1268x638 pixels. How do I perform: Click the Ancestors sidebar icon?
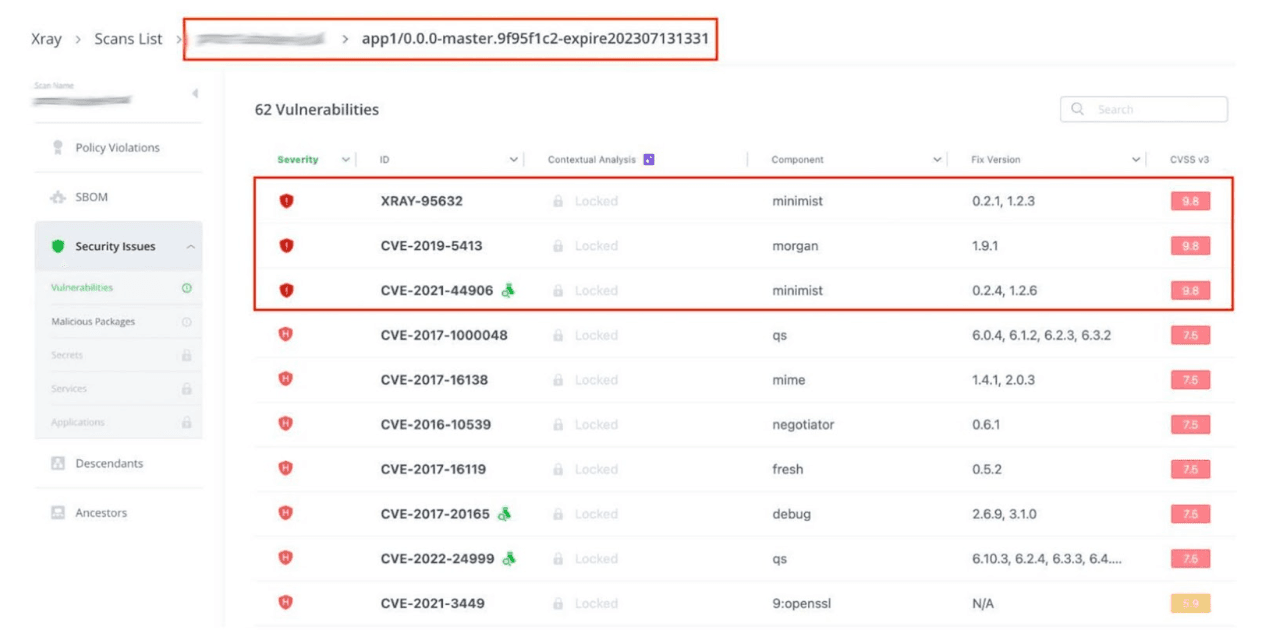click(58, 513)
